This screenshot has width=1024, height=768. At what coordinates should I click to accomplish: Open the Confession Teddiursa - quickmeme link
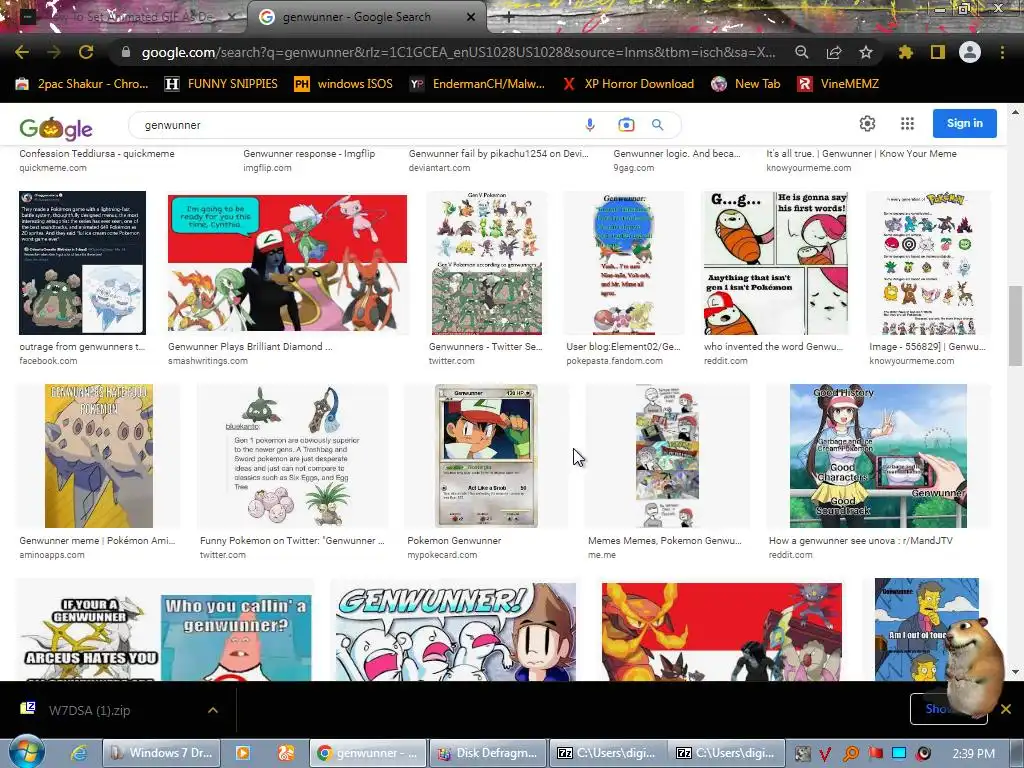tap(97, 153)
